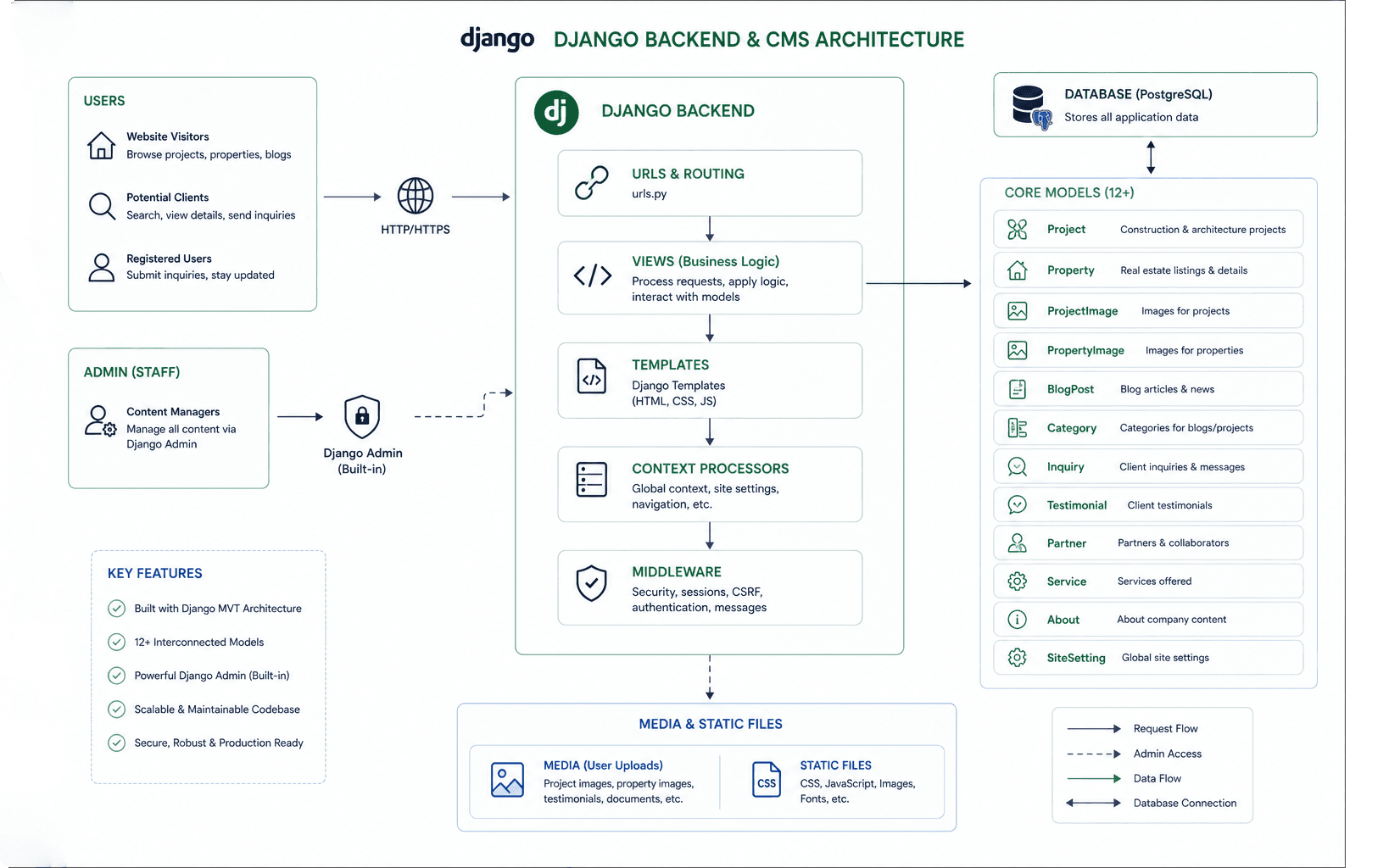Viewport: 1389px width, 868px height.
Task: Click the Testimonial chat heart icon
Action: point(1018,505)
